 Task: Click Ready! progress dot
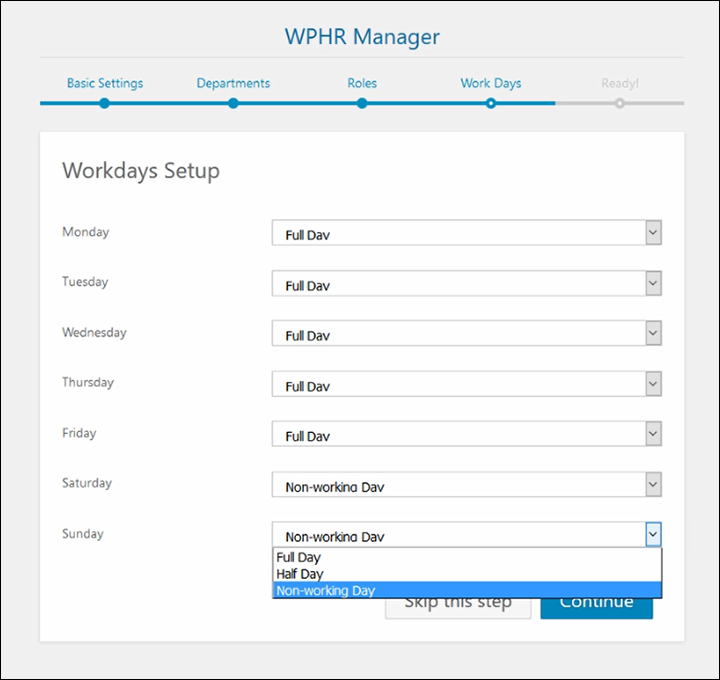[620, 103]
